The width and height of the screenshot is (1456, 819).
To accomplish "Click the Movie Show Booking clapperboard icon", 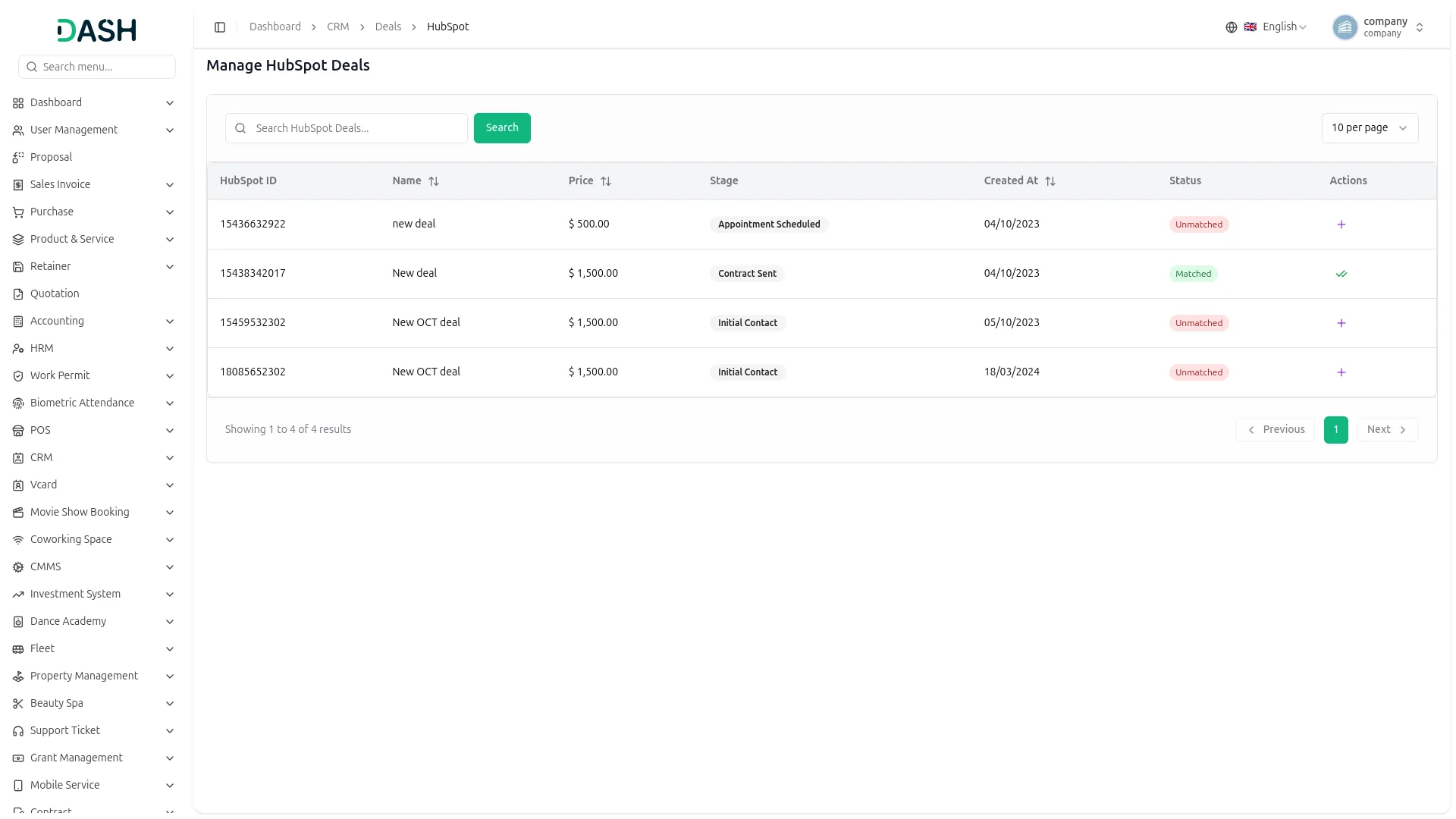I will click(18, 513).
